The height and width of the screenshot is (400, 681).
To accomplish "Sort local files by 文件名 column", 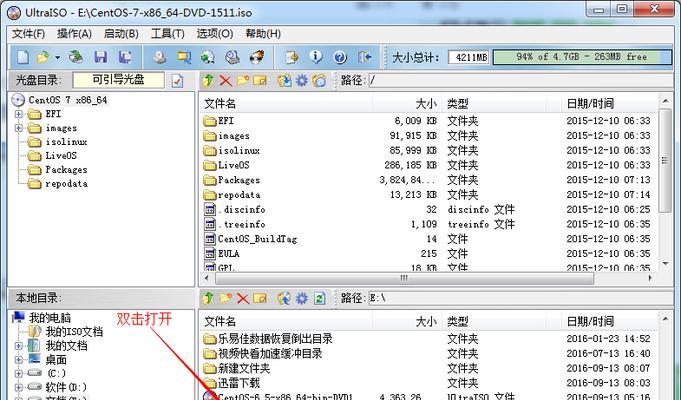I will pos(287,321).
